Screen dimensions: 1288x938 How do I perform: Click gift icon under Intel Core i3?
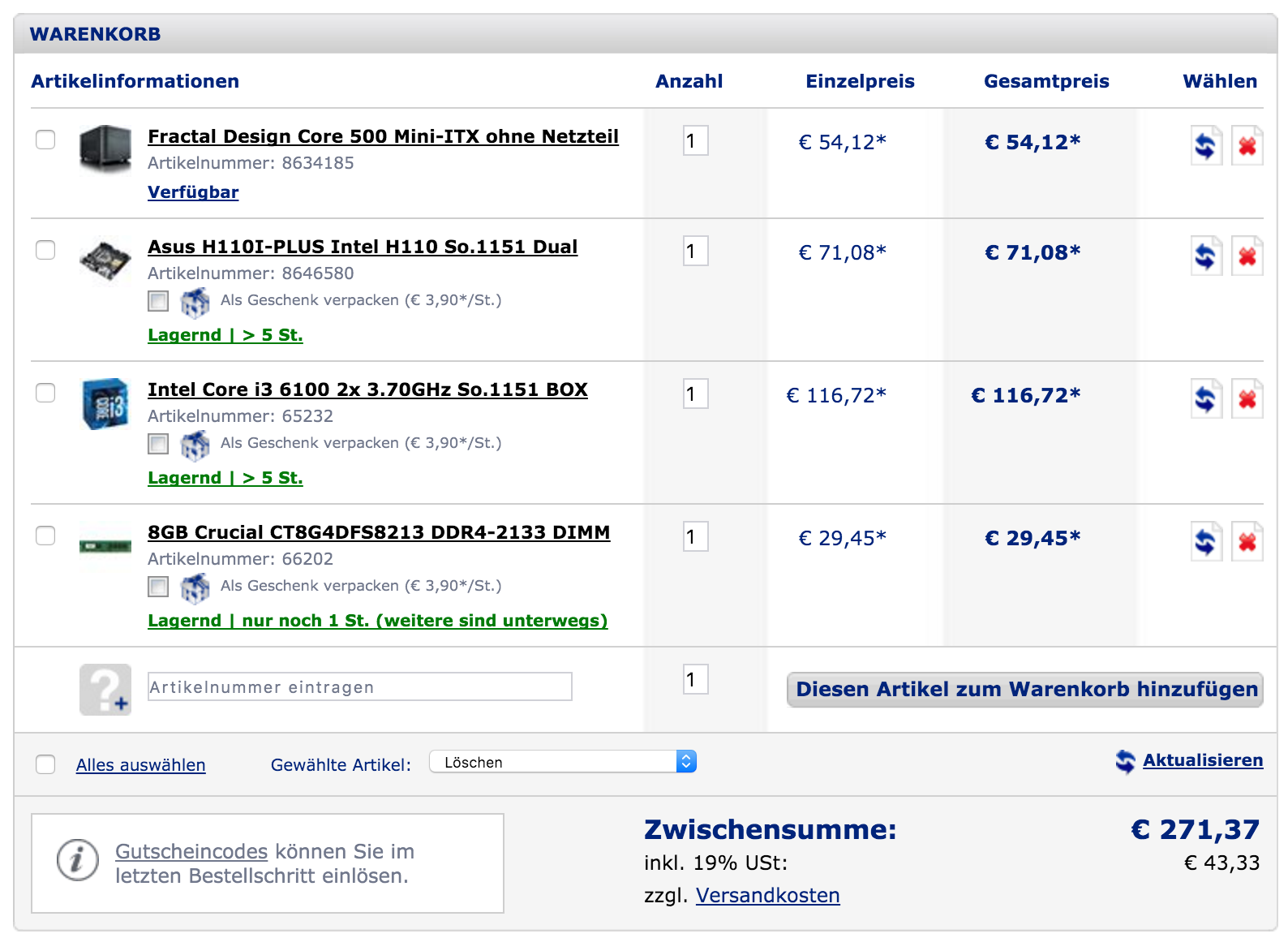[x=195, y=445]
